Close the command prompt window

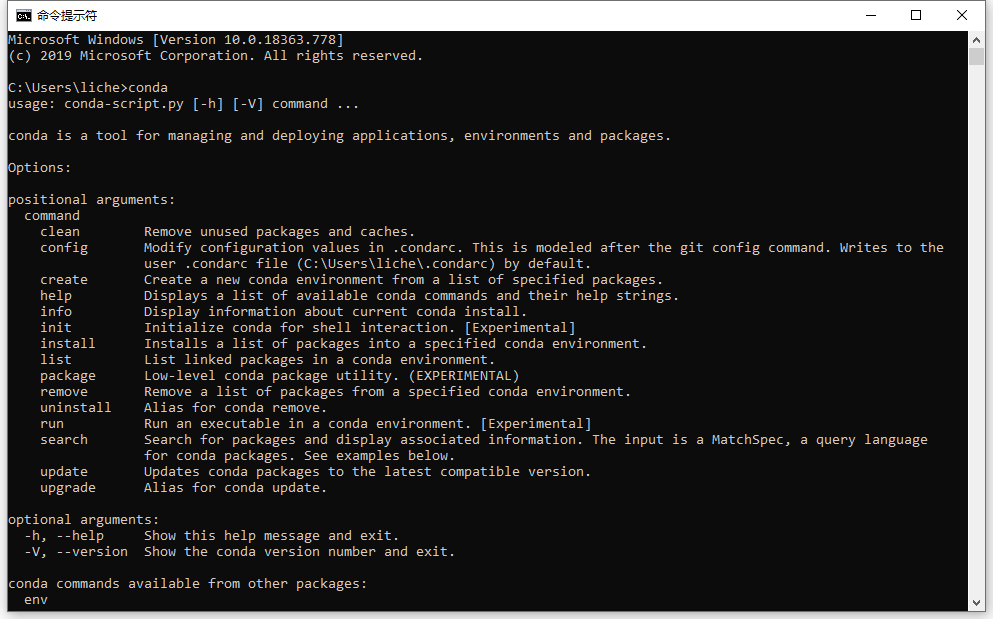click(961, 15)
